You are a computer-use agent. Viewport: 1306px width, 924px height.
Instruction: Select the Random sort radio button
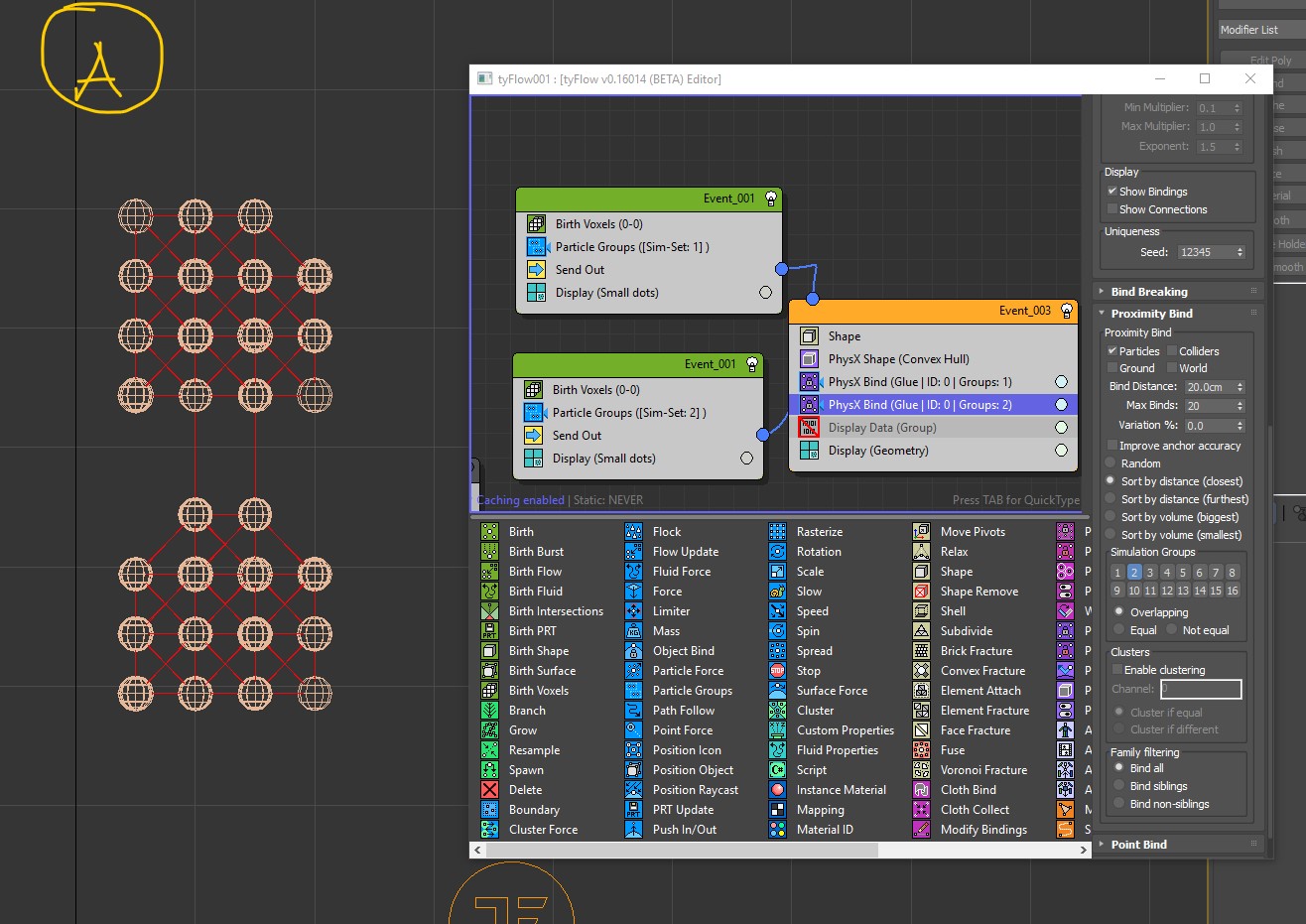pos(1110,463)
